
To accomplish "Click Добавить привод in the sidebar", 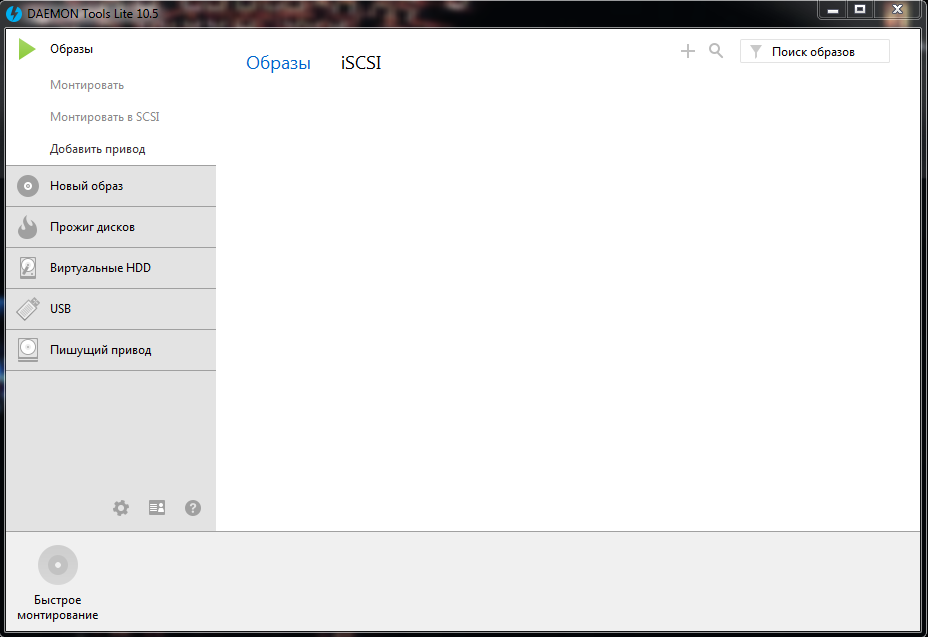I will pyautogui.click(x=98, y=149).
